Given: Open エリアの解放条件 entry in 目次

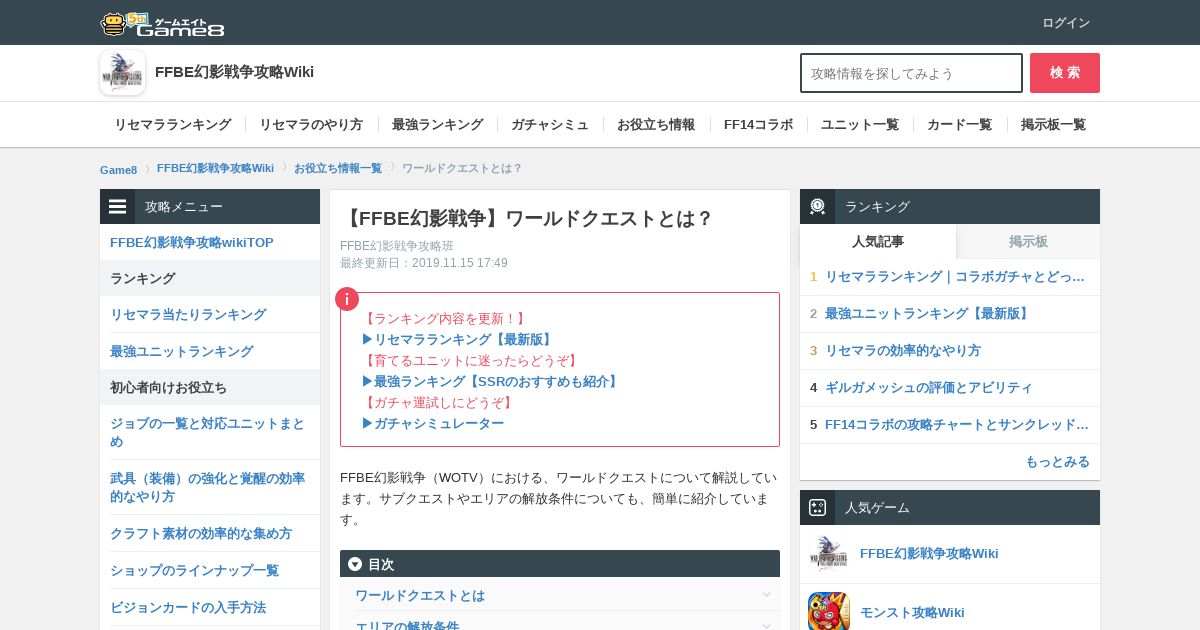Looking at the screenshot, I should (407, 626).
